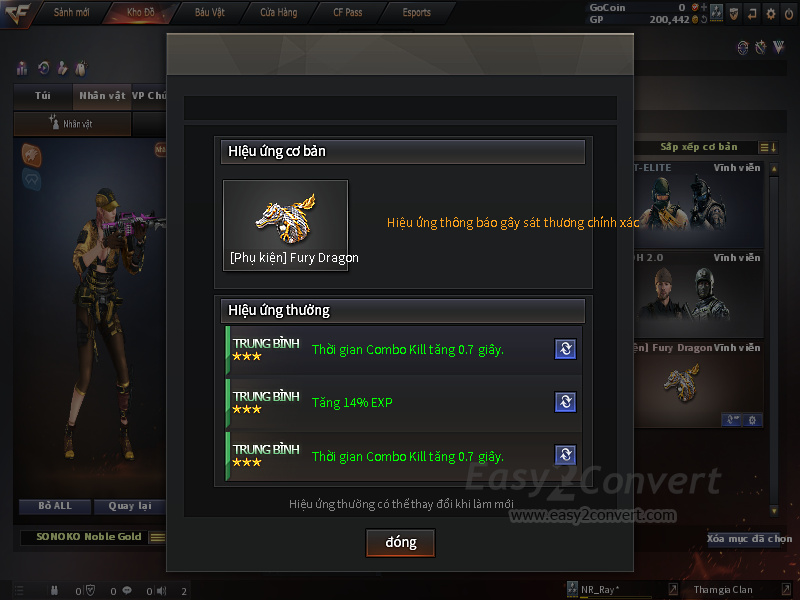800x600 pixels.
Task: Open the settings gear in top bar
Action: 771,14
